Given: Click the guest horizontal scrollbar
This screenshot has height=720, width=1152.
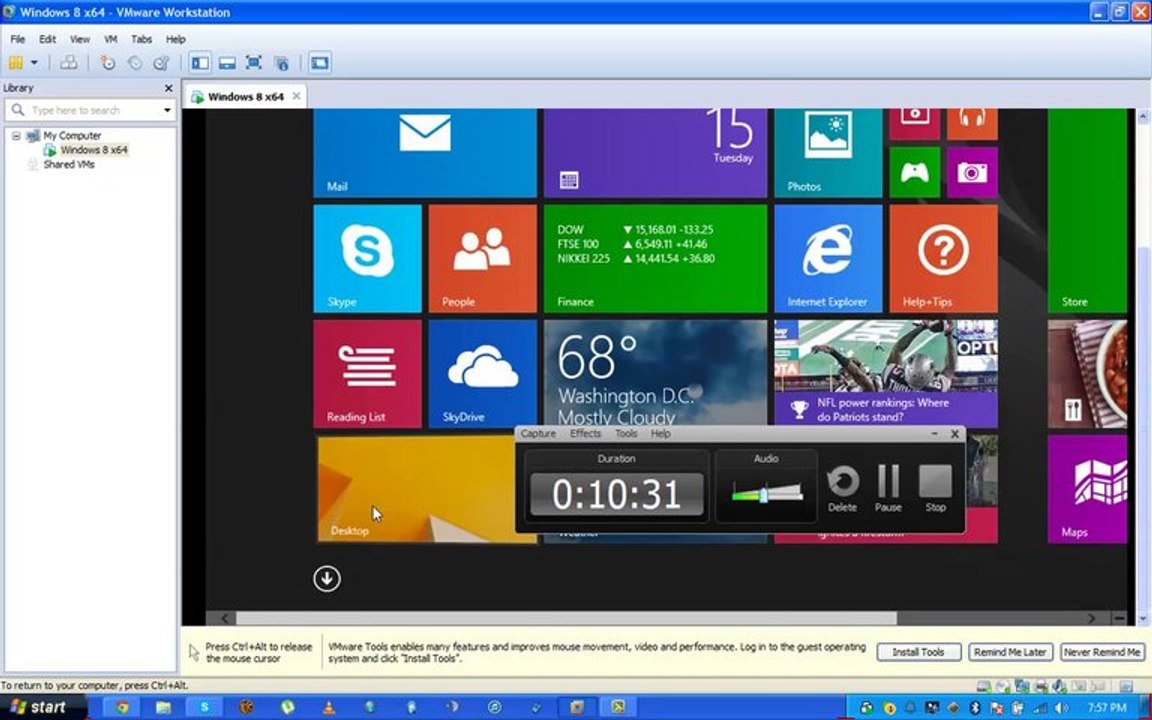Looking at the screenshot, I should coord(566,619).
